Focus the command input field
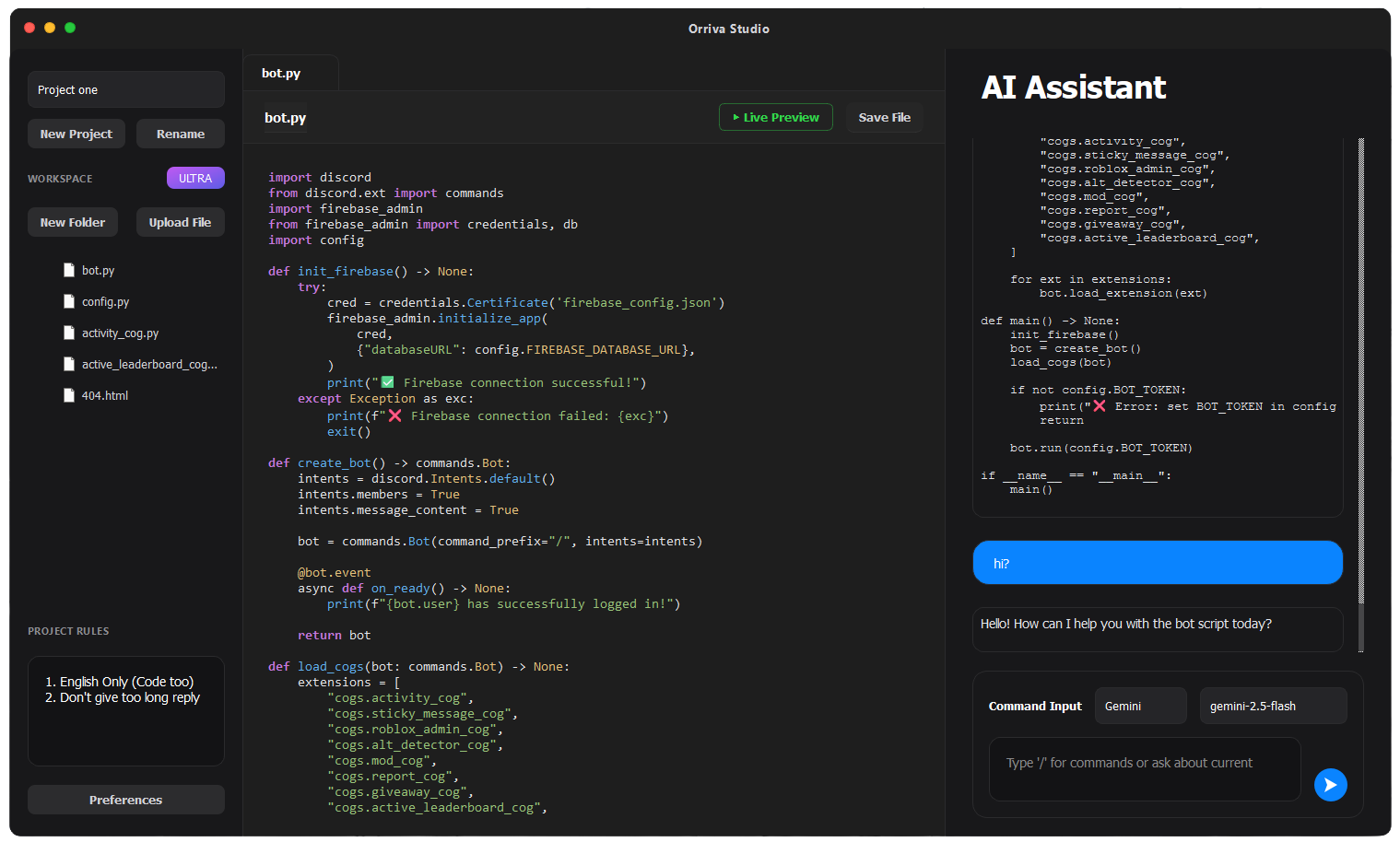 [1144, 769]
